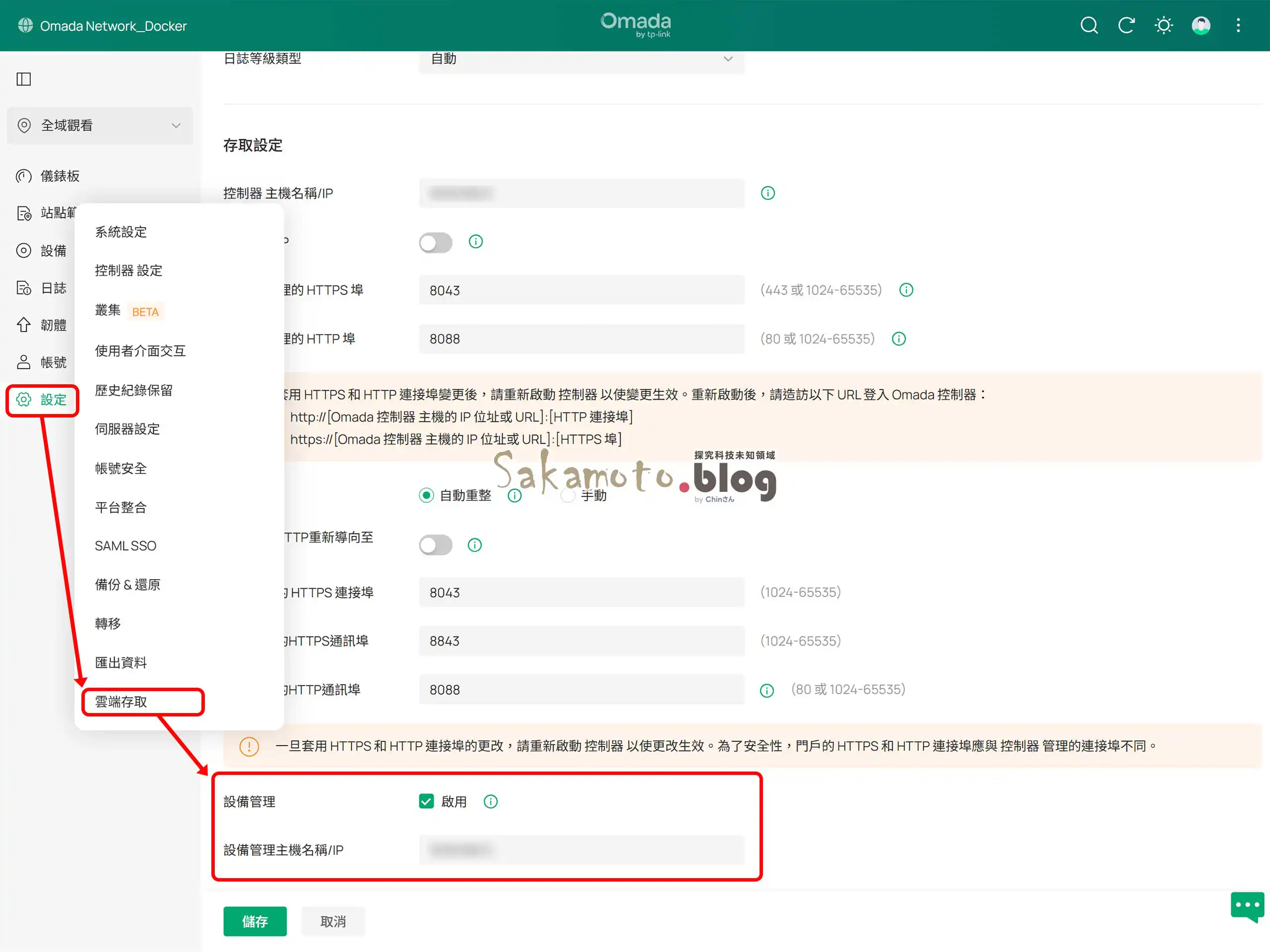This screenshot has height=952, width=1270.
Task: Select the 手動 radio button
Action: pos(568,495)
